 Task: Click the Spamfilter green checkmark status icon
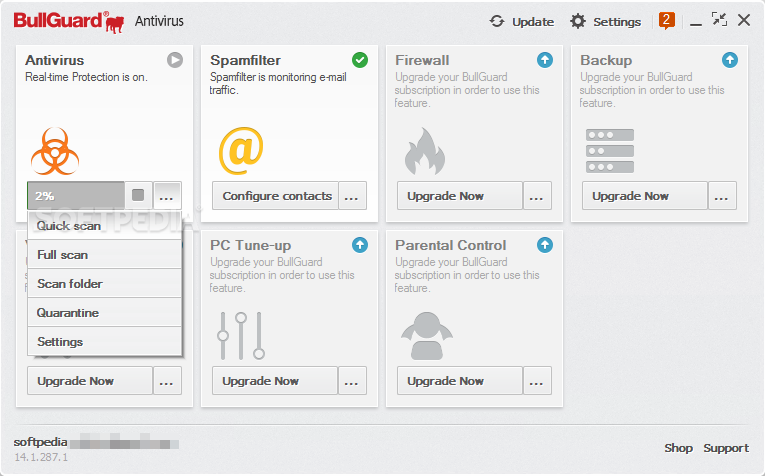(x=360, y=60)
